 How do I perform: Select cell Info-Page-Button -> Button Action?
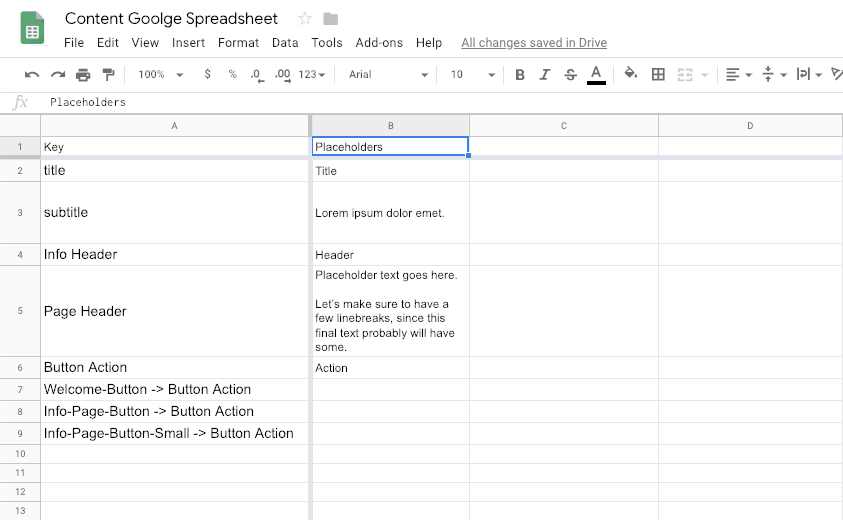174,411
